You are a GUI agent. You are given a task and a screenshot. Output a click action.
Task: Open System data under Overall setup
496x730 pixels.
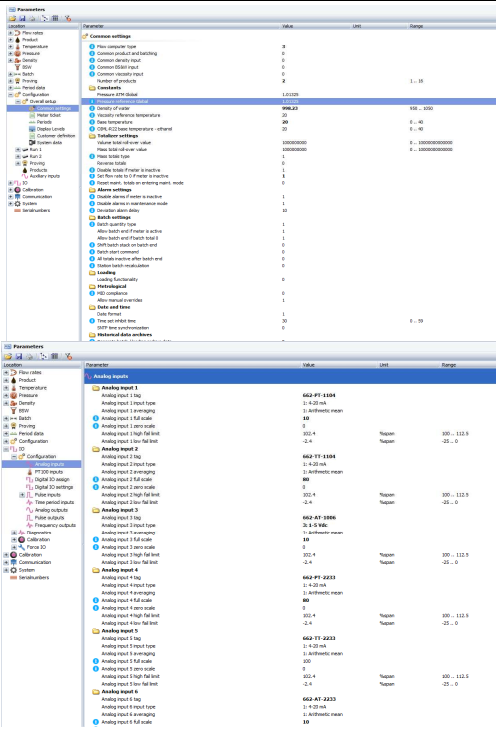[49, 142]
